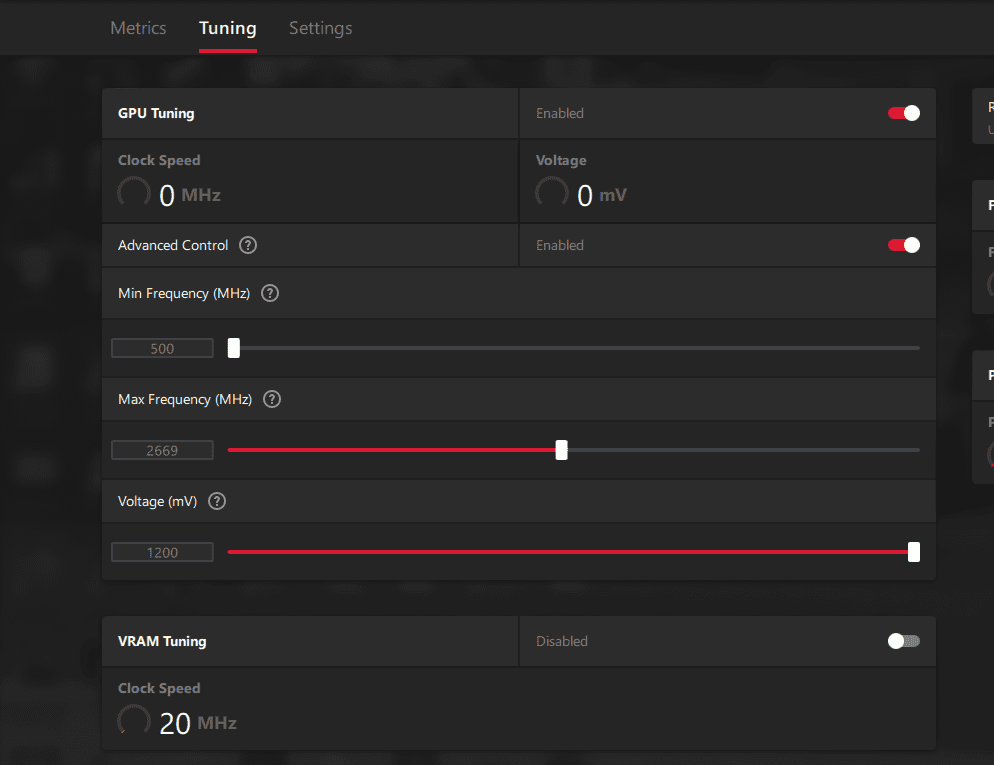Click the Min Frequency slider handle
The image size is (994, 765).
click(234, 348)
